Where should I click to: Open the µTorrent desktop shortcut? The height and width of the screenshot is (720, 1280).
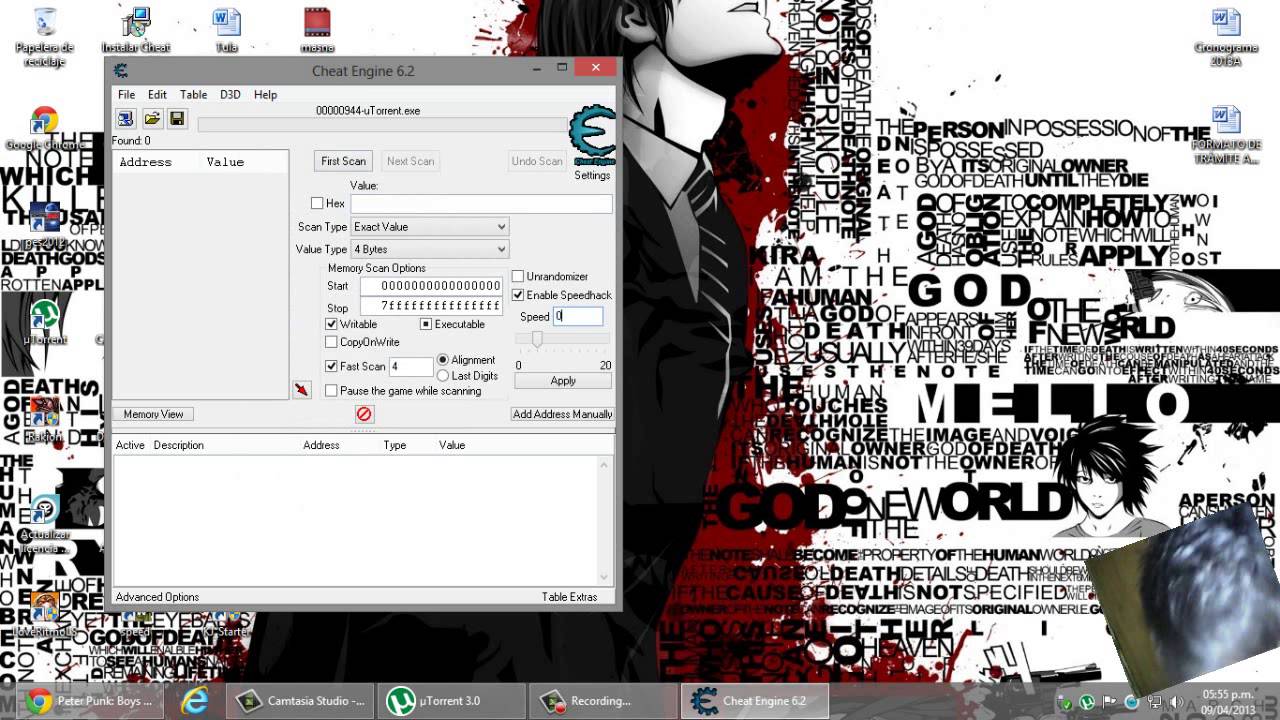click(44, 322)
